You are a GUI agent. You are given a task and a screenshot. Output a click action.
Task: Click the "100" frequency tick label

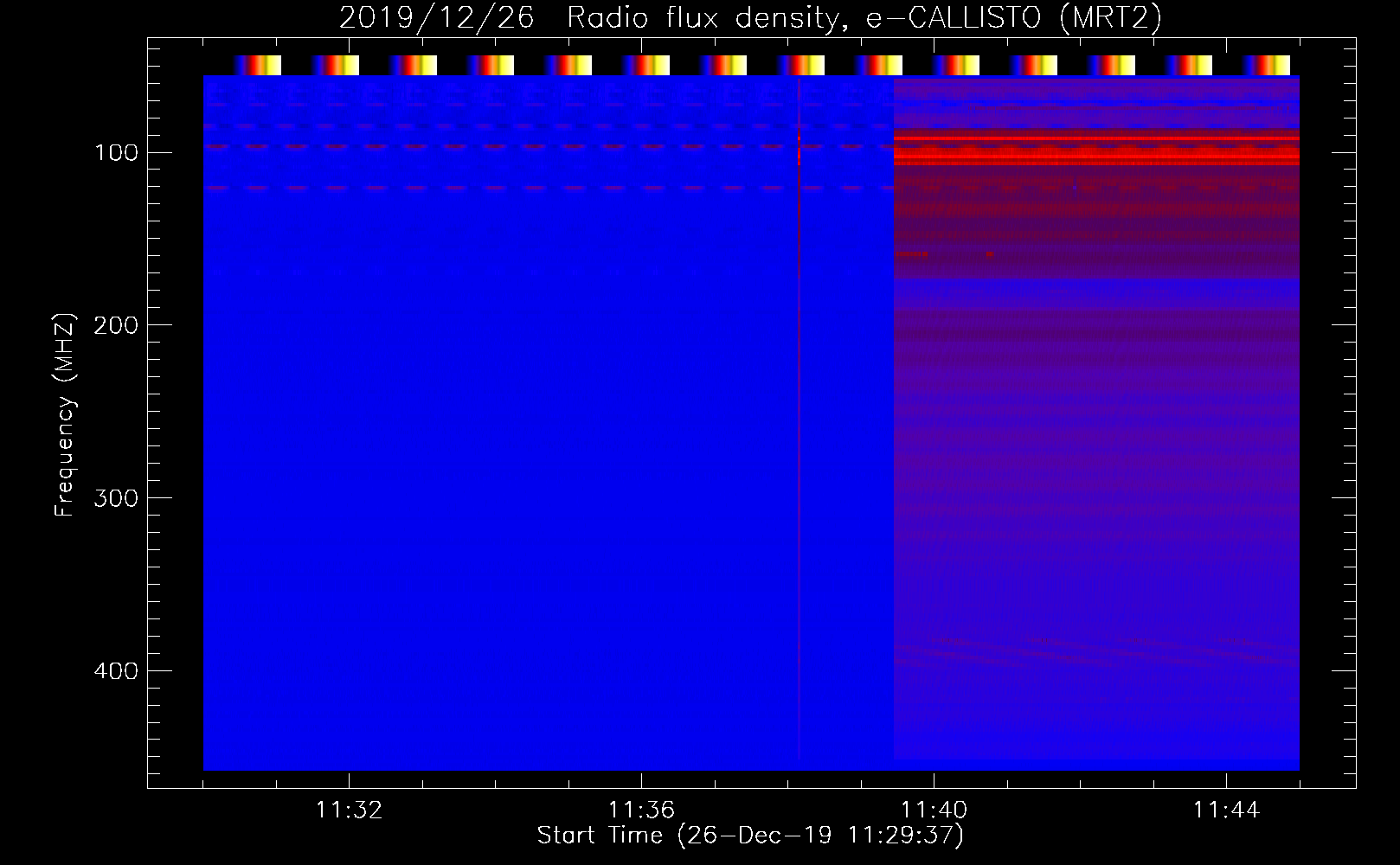point(116,153)
